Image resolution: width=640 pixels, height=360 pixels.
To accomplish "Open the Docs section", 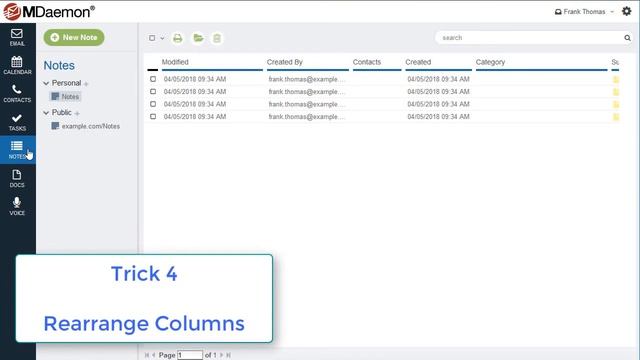I will (17, 179).
